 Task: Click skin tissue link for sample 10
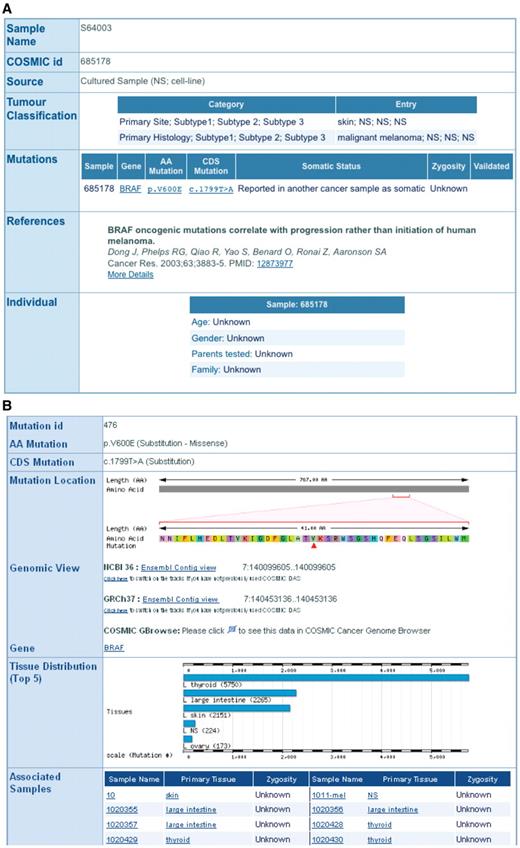point(172,795)
